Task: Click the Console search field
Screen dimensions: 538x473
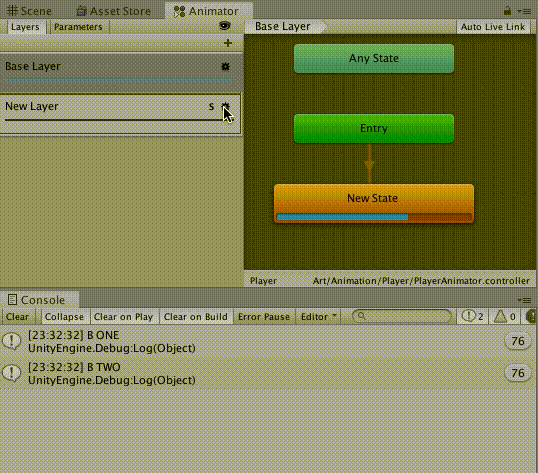Action: point(402,316)
